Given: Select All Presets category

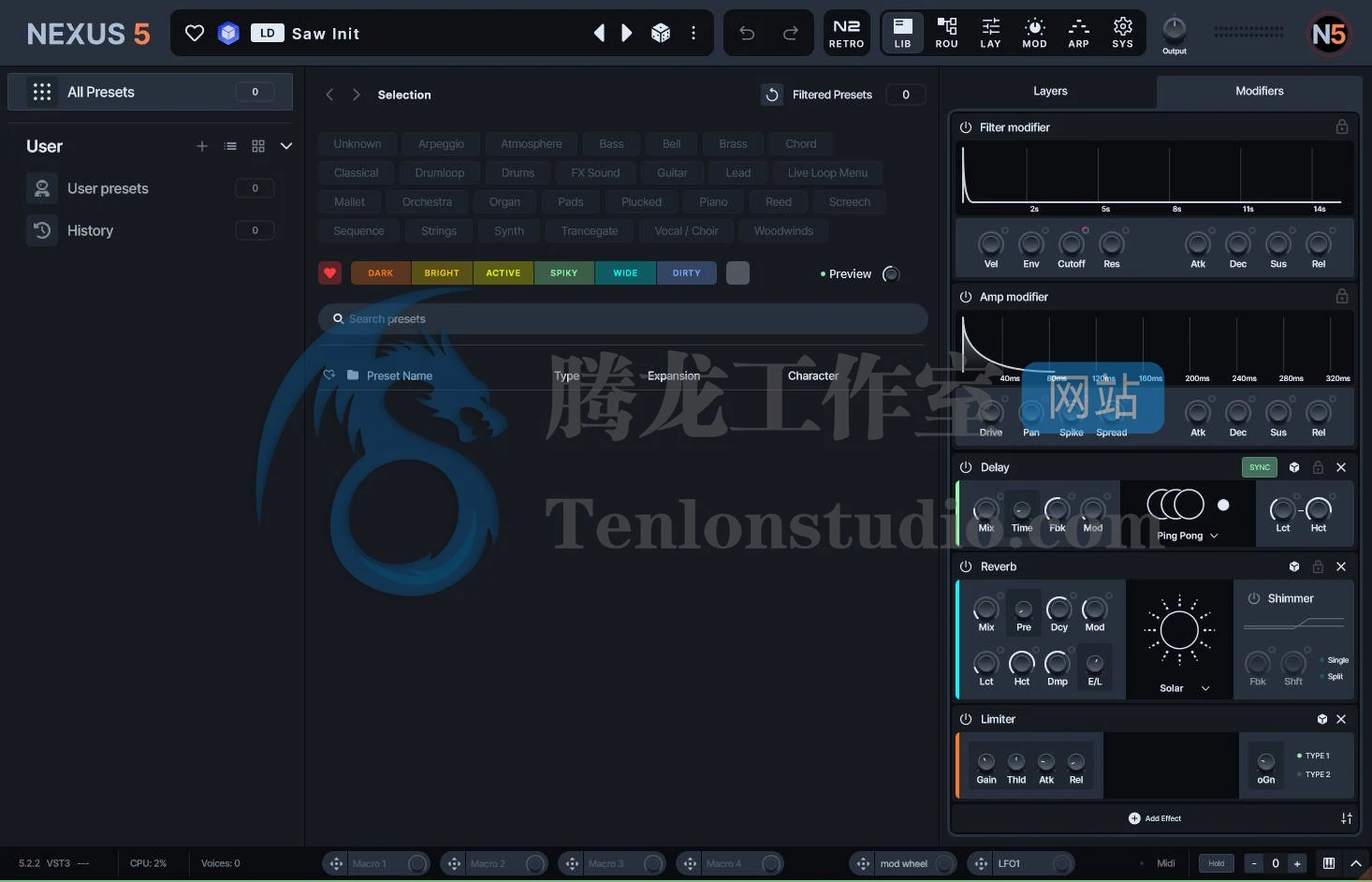Looking at the screenshot, I should coord(150,92).
